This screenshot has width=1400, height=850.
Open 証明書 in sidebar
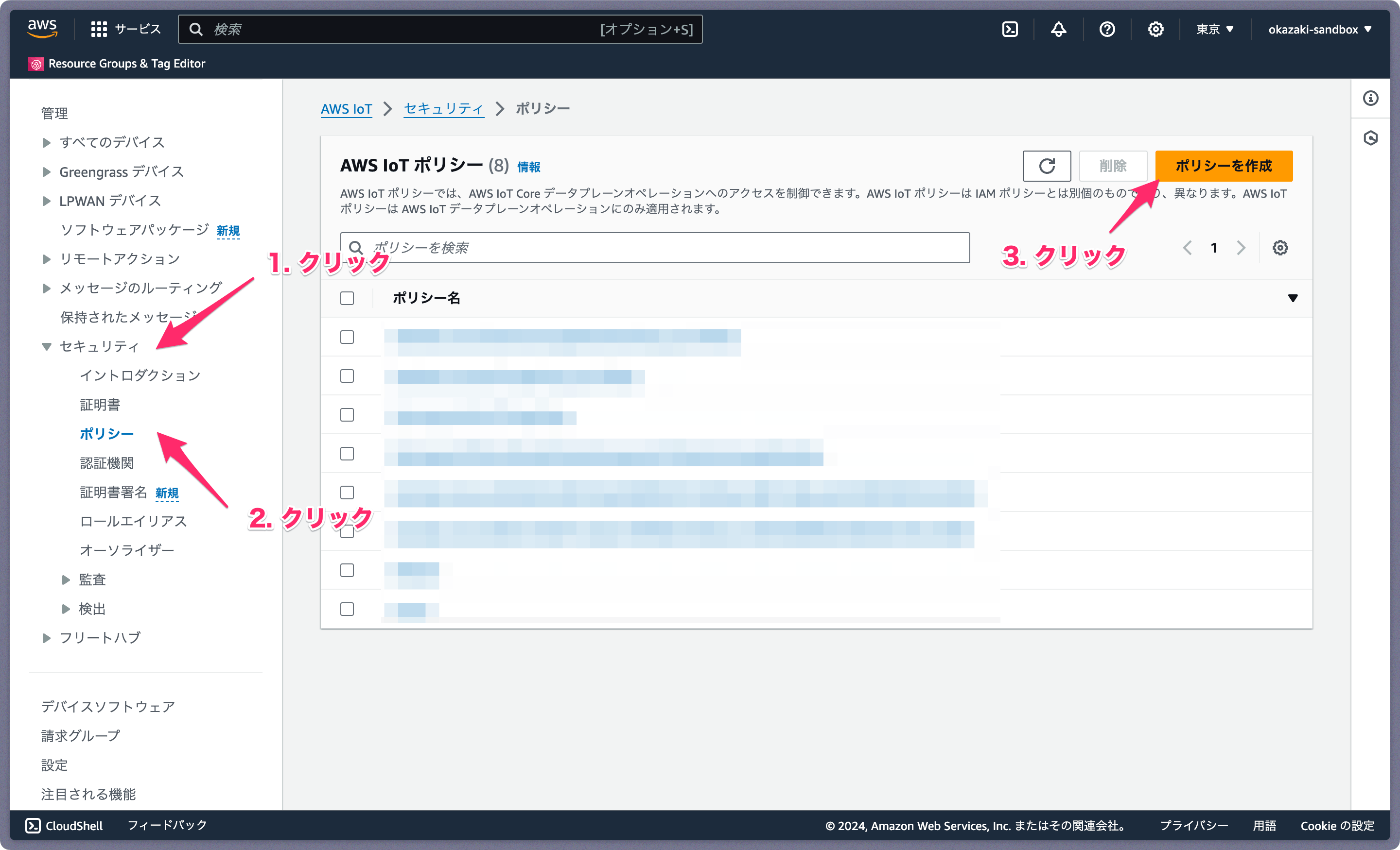(100, 405)
